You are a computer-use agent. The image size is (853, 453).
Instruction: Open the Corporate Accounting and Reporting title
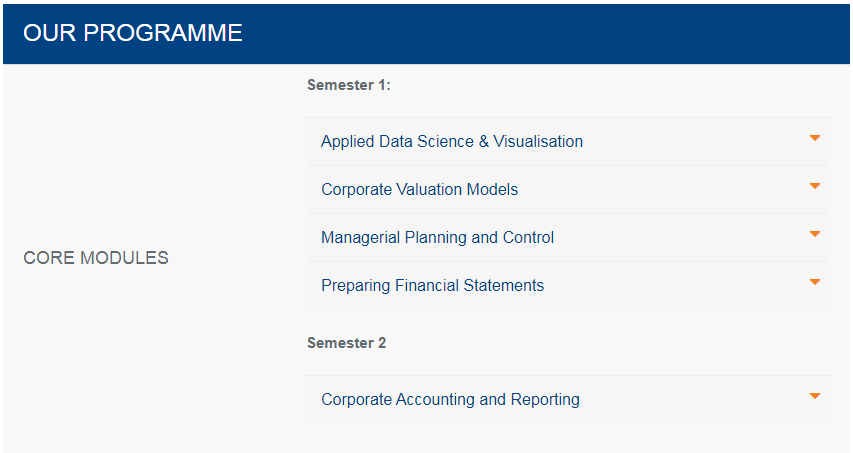coord(450,400)
